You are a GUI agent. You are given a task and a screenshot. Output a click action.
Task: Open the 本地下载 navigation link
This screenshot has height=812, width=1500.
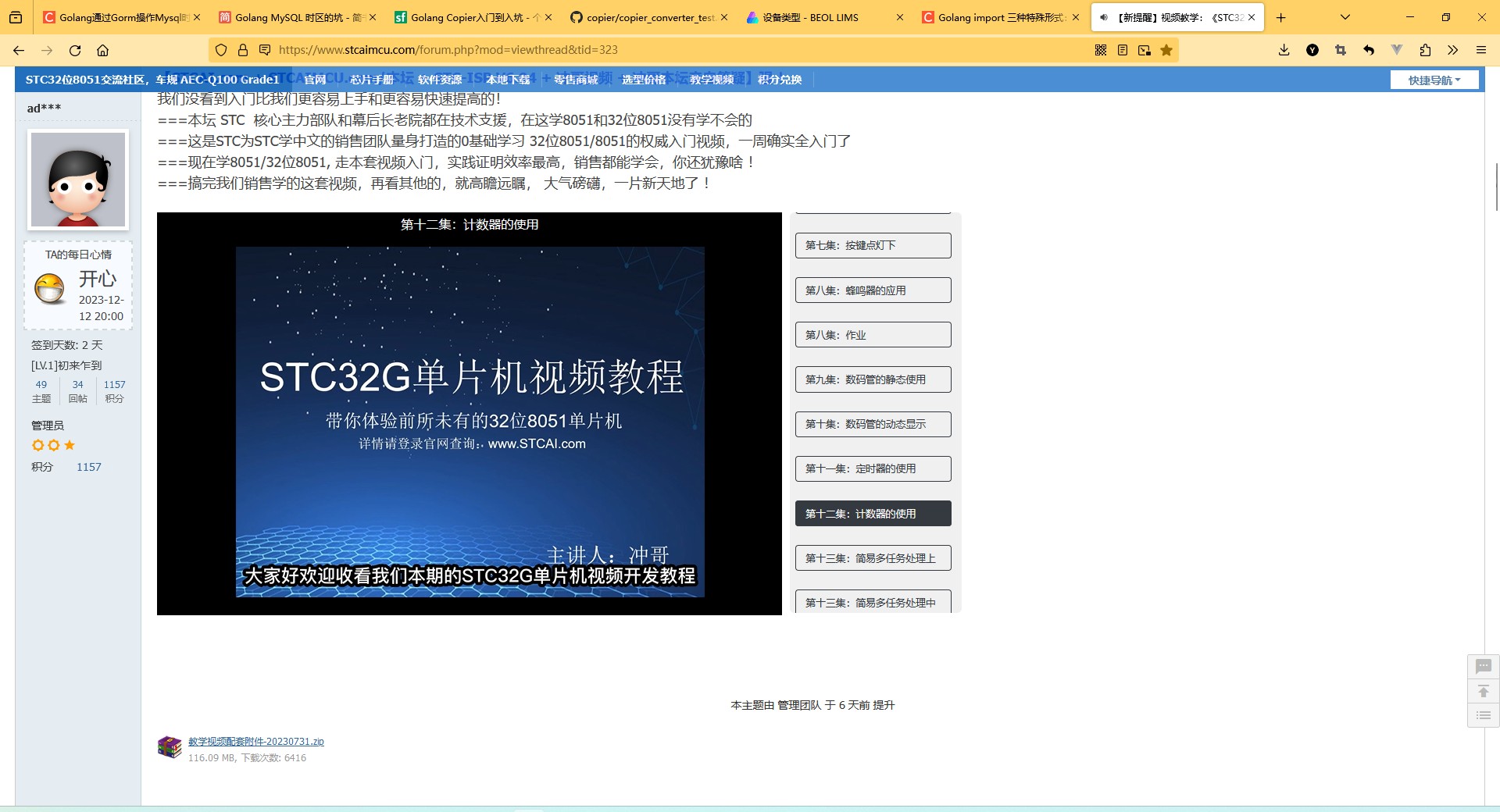508,80
